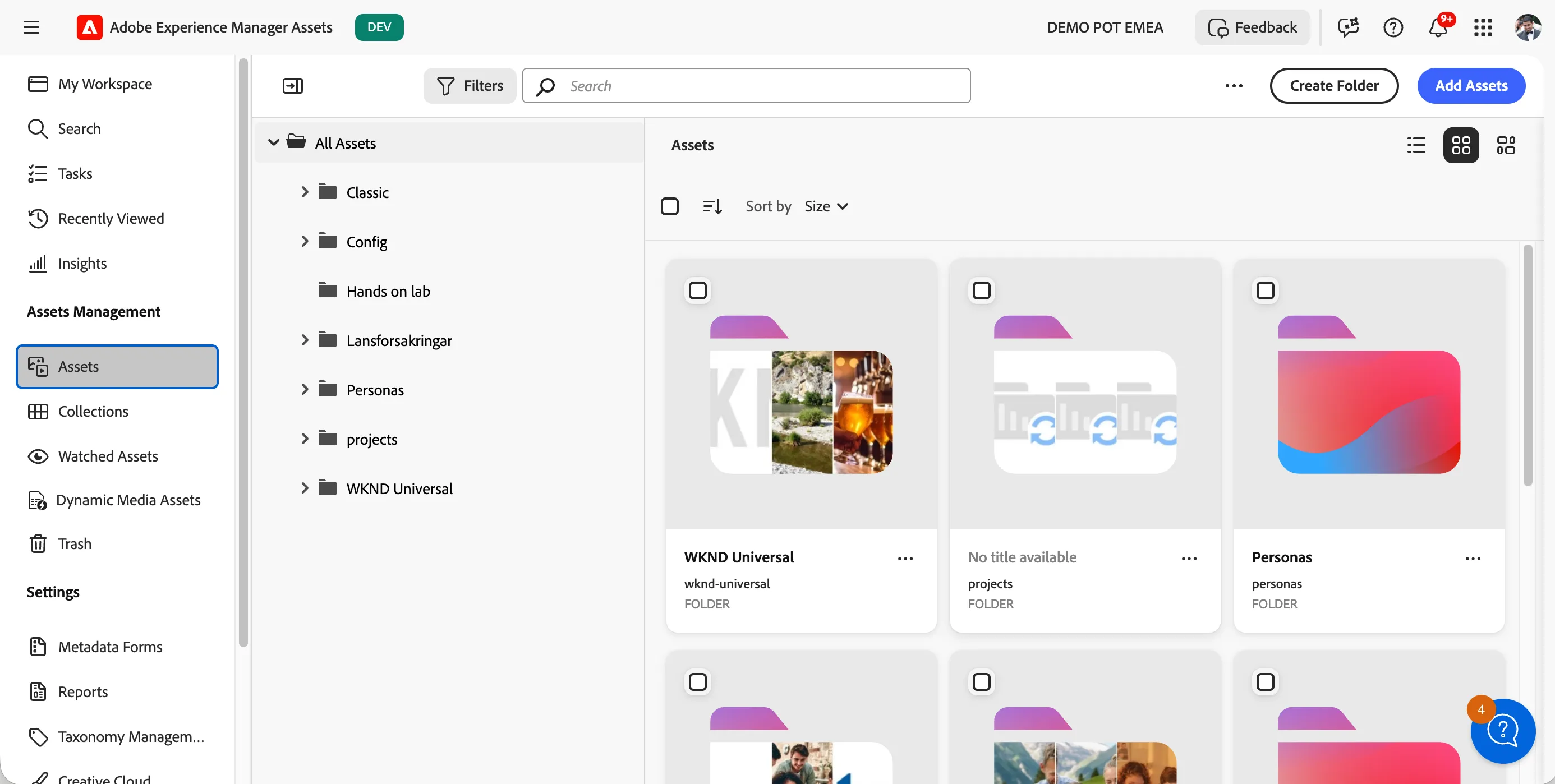Tick checkbox on second-row first card

pyautogui.click(x=698, y=682)
